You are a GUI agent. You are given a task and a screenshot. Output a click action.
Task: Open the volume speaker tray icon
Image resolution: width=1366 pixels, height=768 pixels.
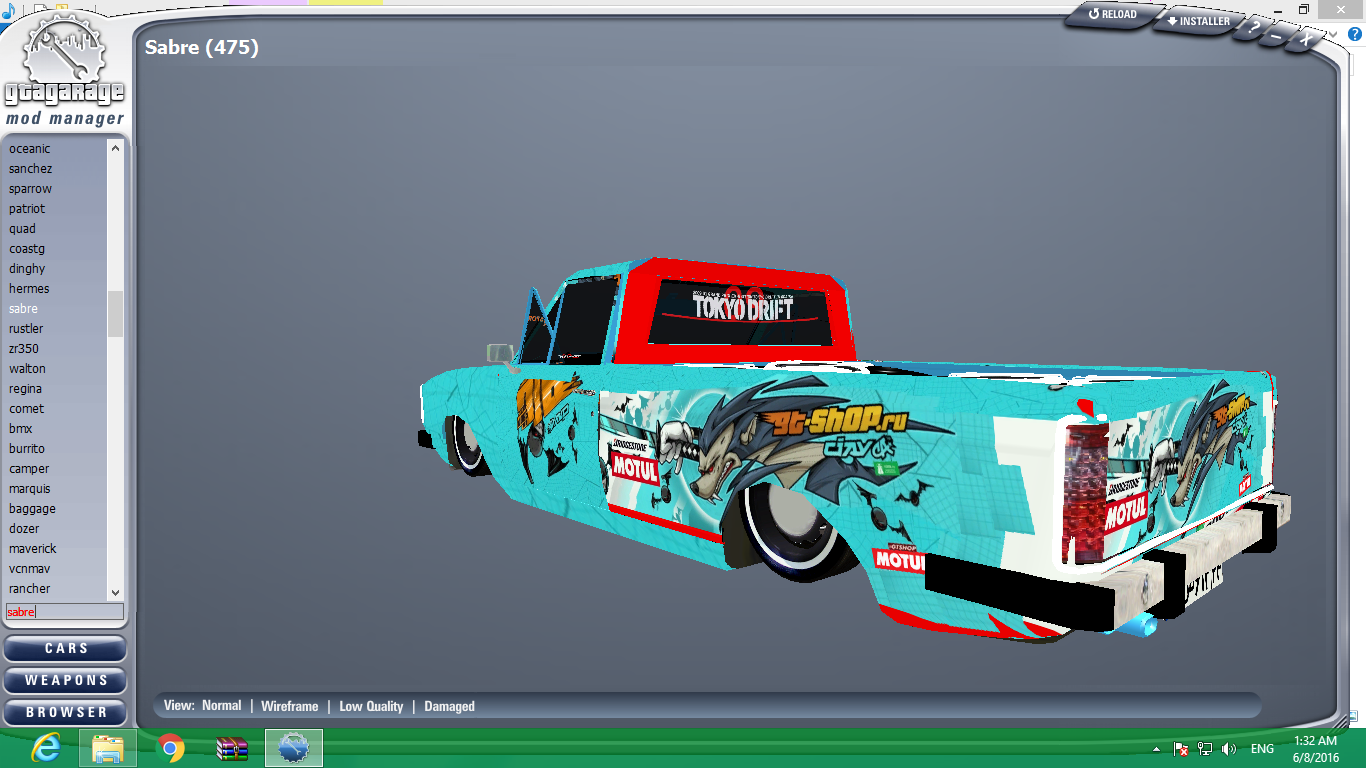(1229, 749)
